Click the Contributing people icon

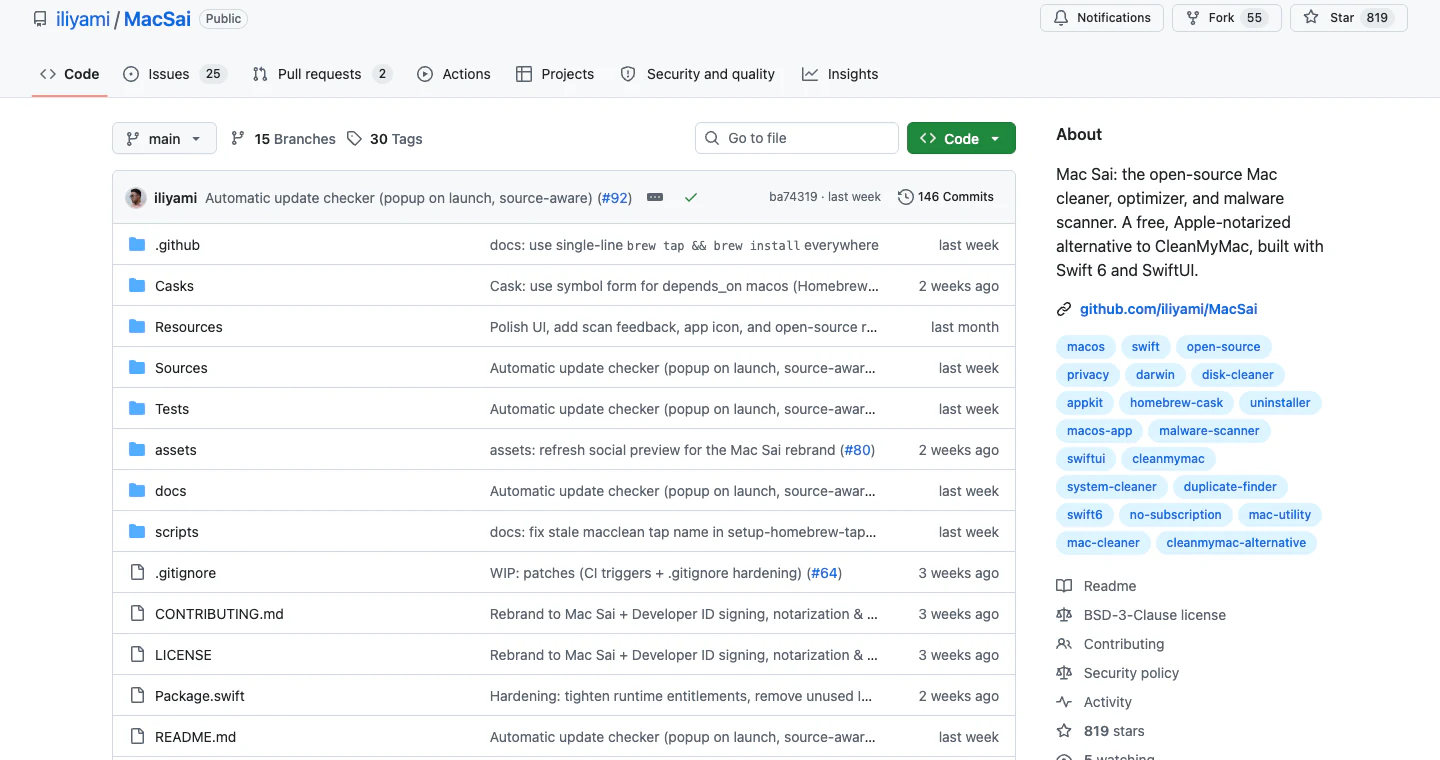1064,644
